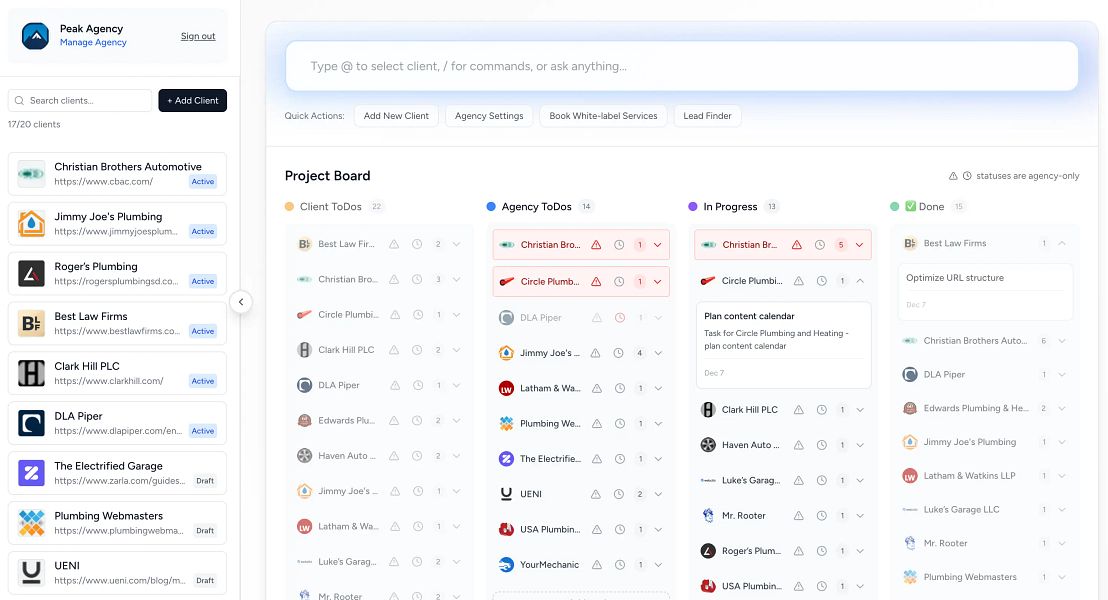Click red warning icon on Circle Plumb Agency ToDos row
Viewport: 1108px width, 600px height.
(x=596, y=281)
